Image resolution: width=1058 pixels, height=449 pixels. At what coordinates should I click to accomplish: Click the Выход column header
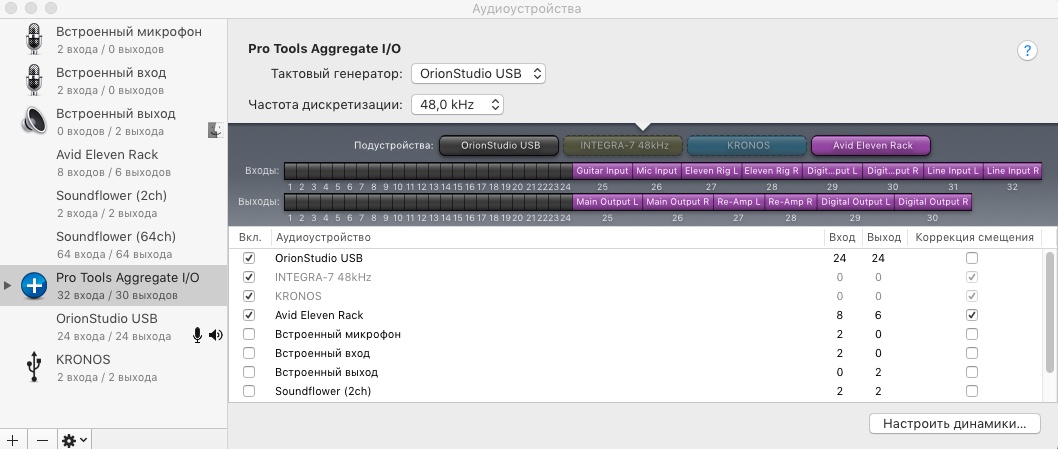884,237
